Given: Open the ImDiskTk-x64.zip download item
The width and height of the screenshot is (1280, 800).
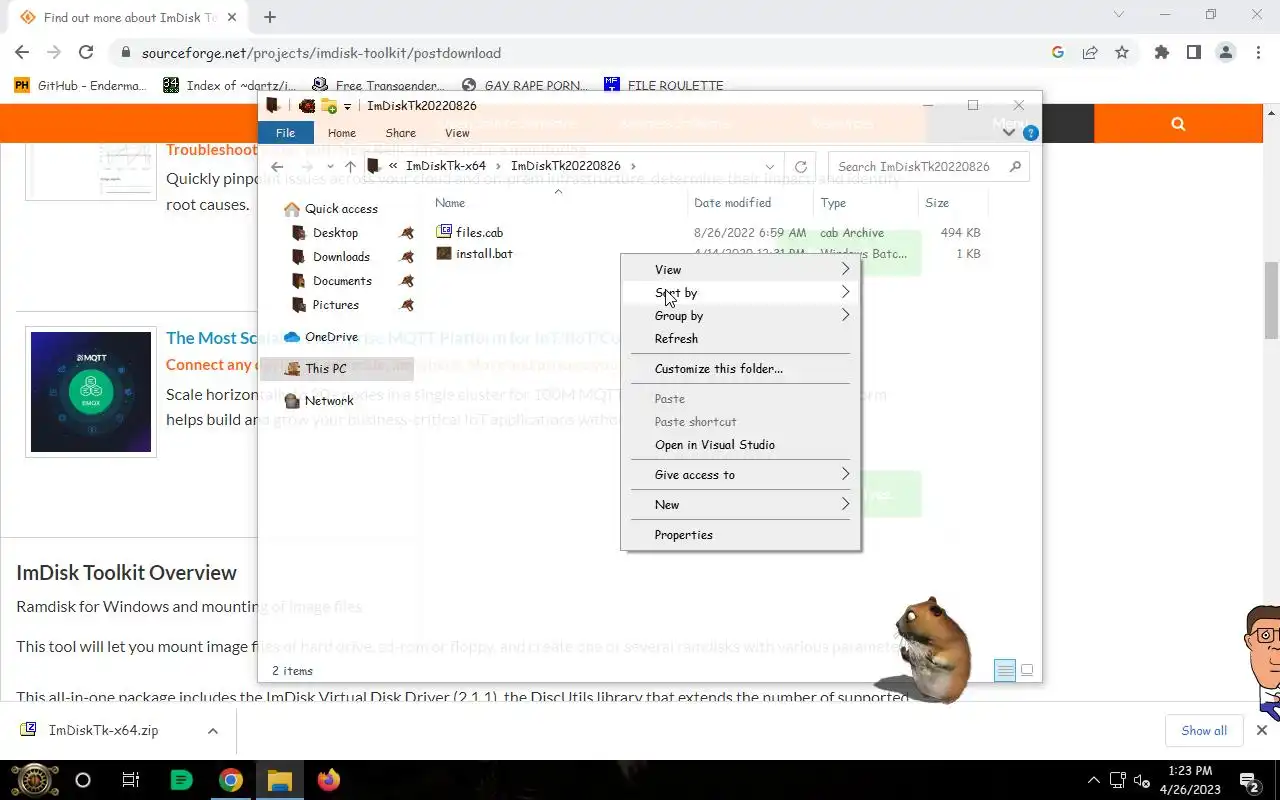Looking at the screenshot, I should point(103,731).
